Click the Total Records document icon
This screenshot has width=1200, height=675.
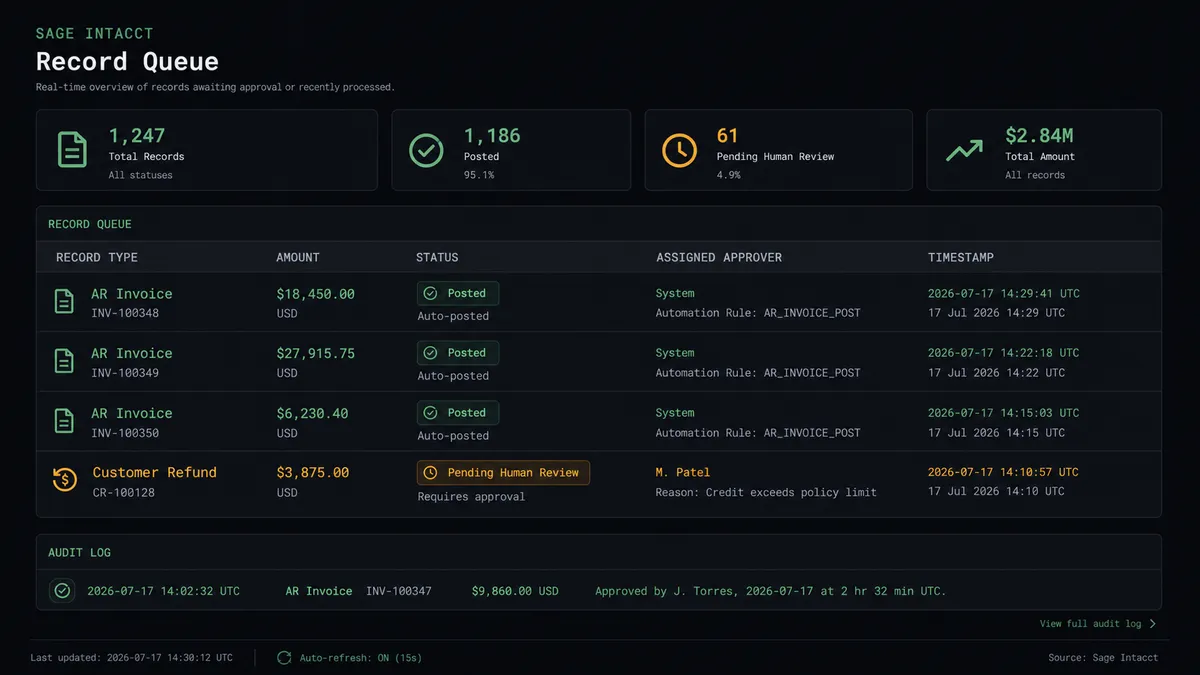72,150
